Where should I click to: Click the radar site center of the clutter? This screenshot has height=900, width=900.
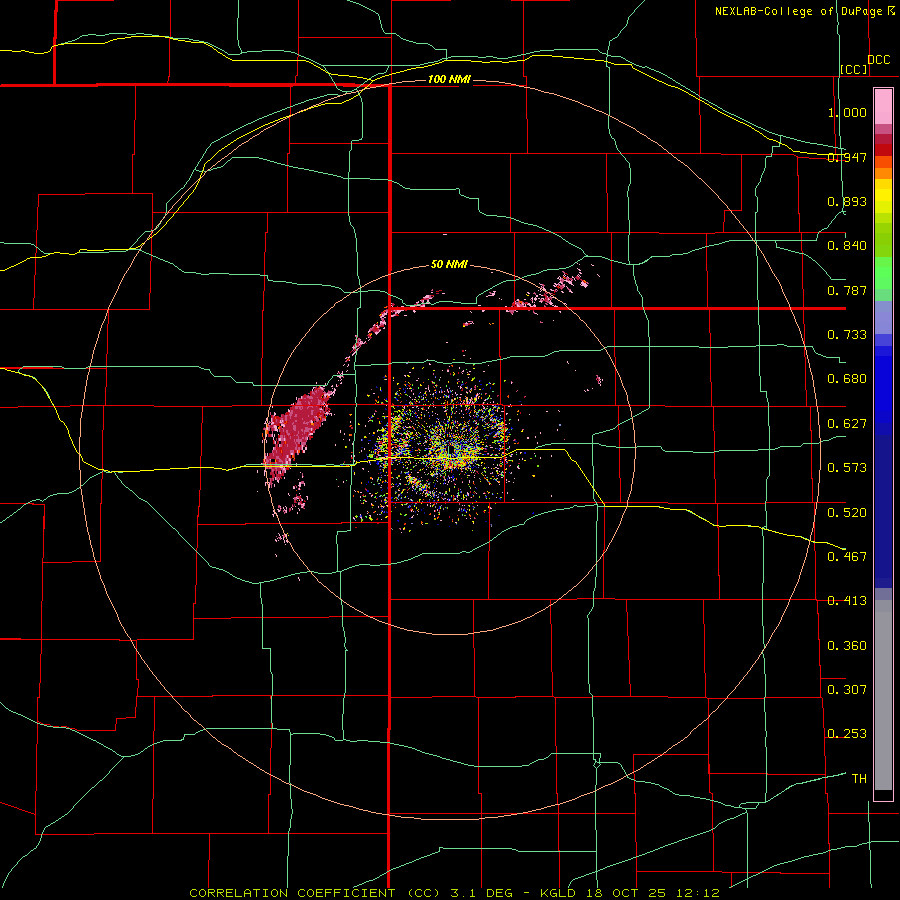[449, 451]
